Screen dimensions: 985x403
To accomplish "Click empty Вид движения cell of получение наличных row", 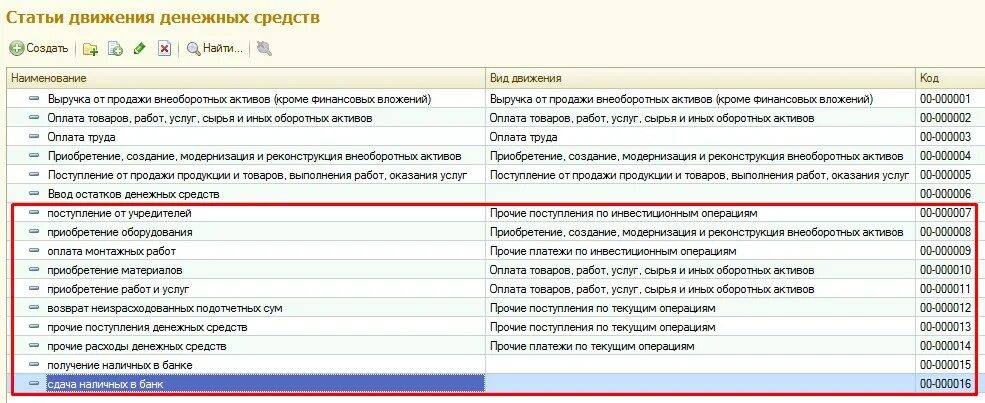I will (701, 365).
